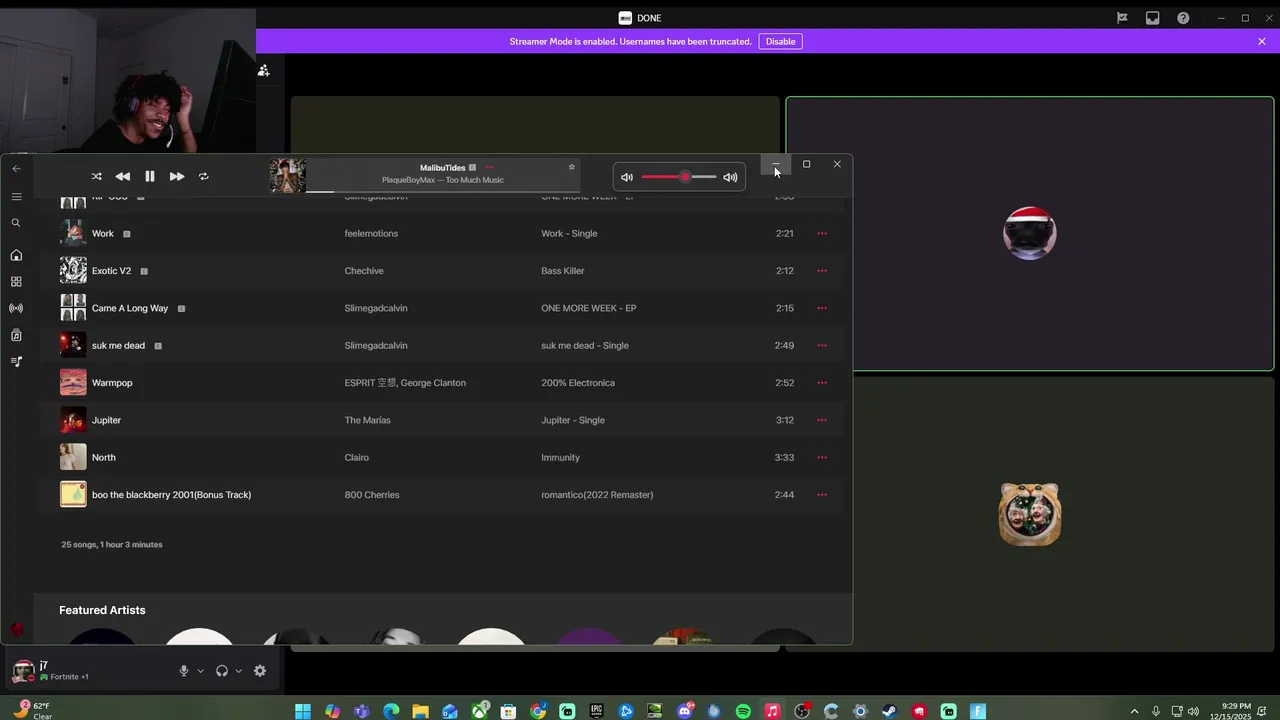This screenshot has width=1280, height=720.
Task: Open 800 Cherries artist link
Action: (x=372, y=495)
